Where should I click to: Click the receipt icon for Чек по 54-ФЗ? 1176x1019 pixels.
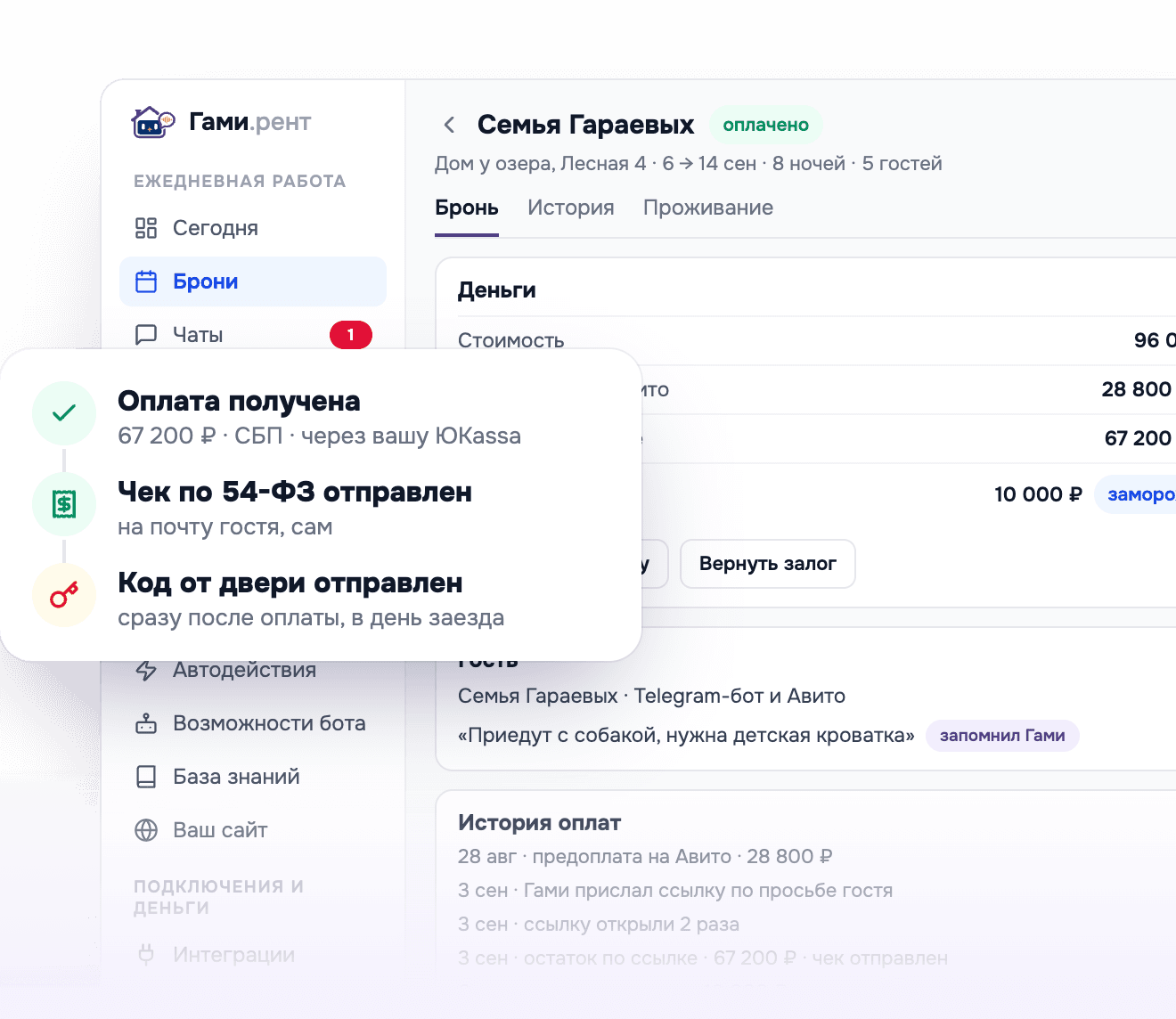click(64, 504)
